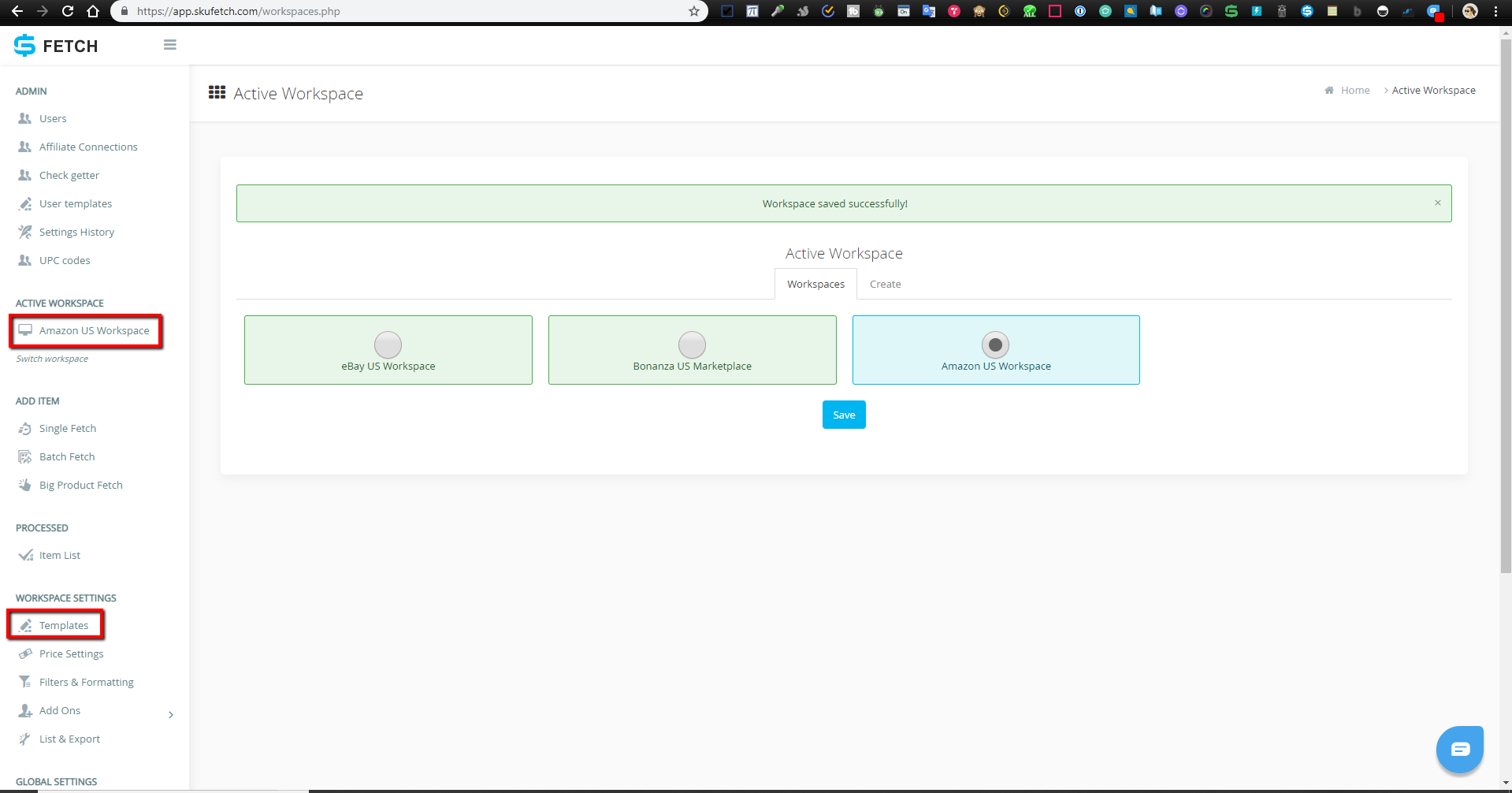This screenshot has height=793, width=1512.
Task: Click the Active Workspace breadcrumb text
Action: [x=1433, y=90]
